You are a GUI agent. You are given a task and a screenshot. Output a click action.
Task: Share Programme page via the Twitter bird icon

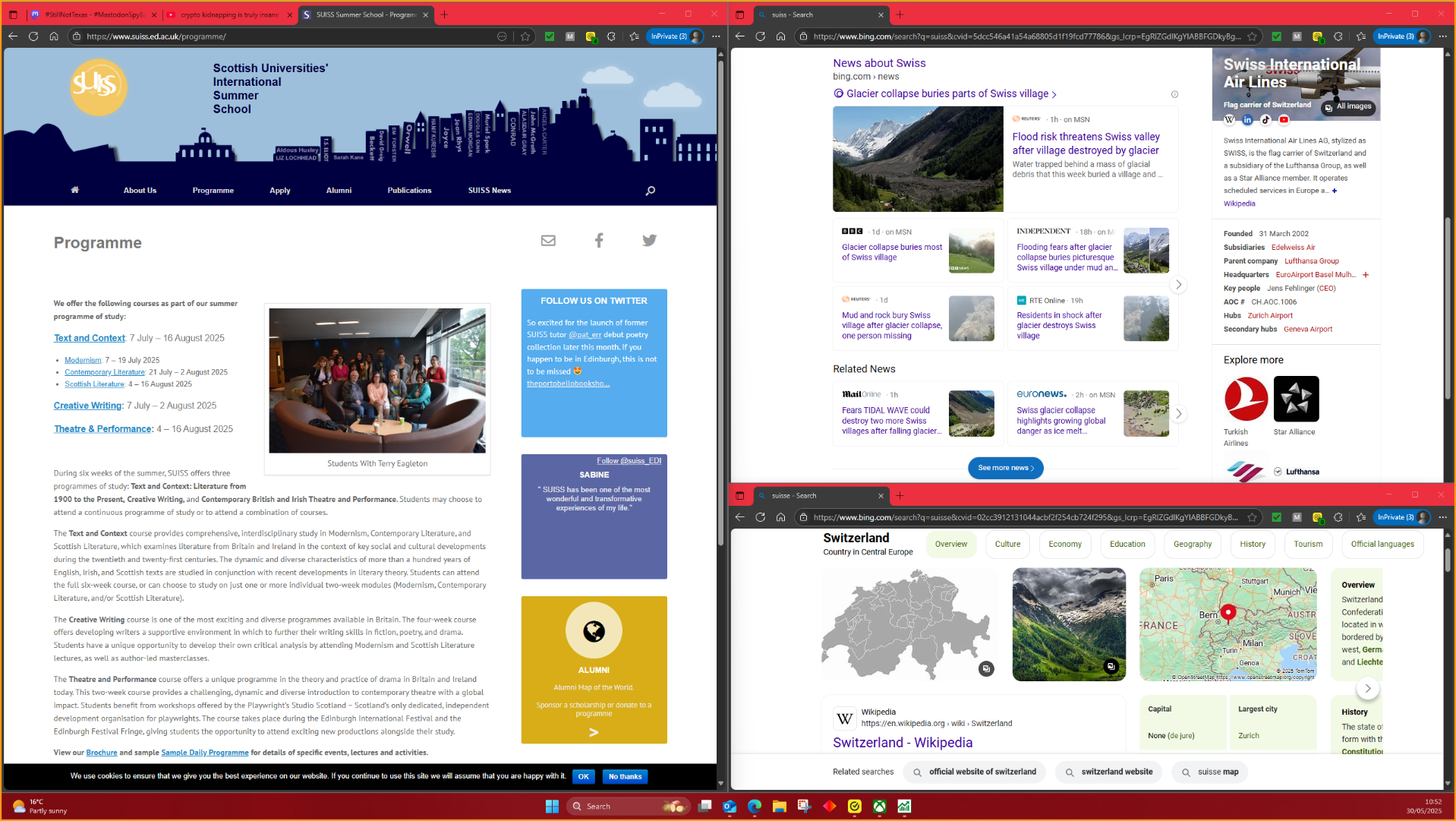click(649, 241)
